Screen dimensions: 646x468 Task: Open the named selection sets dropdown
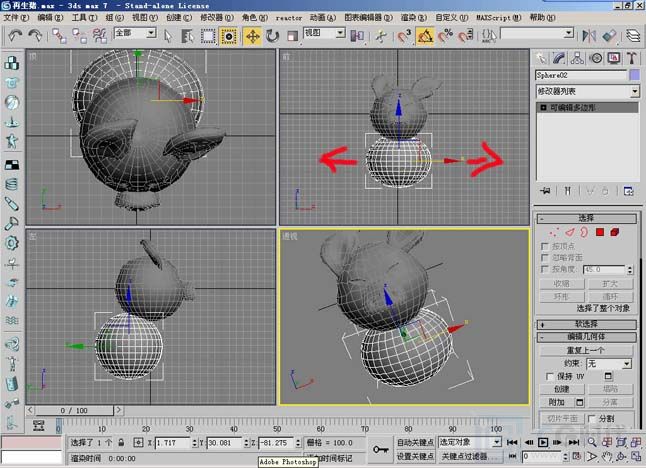point(537,33)
